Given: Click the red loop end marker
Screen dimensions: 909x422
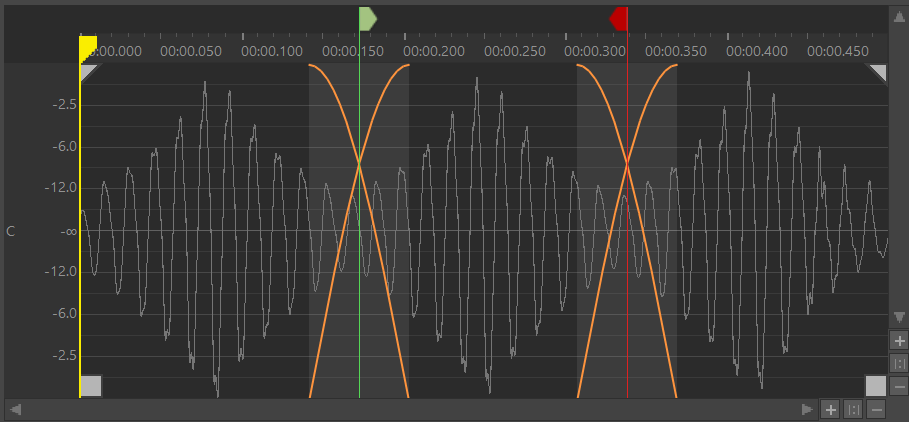Looking at the screenshot, I should tap(619, 18).
